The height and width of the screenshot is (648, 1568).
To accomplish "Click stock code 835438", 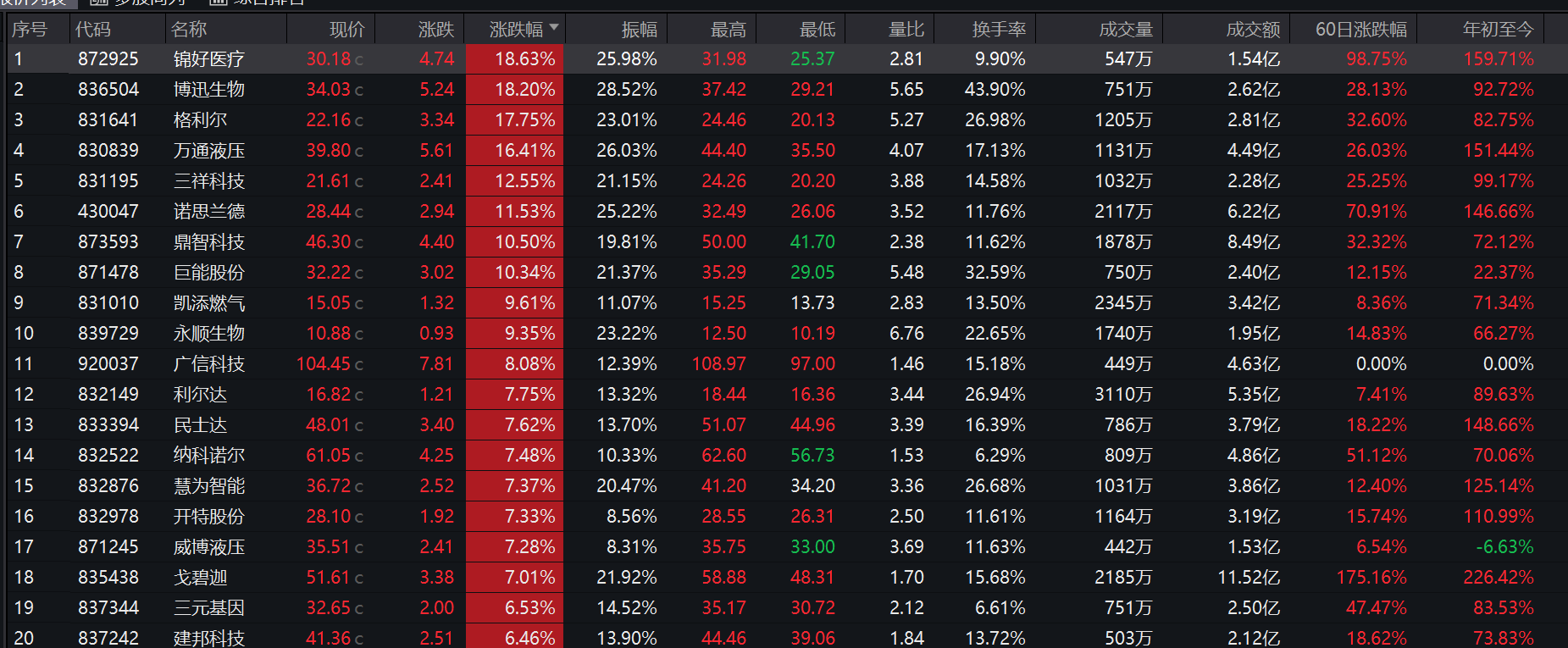I will click(108, 578).
